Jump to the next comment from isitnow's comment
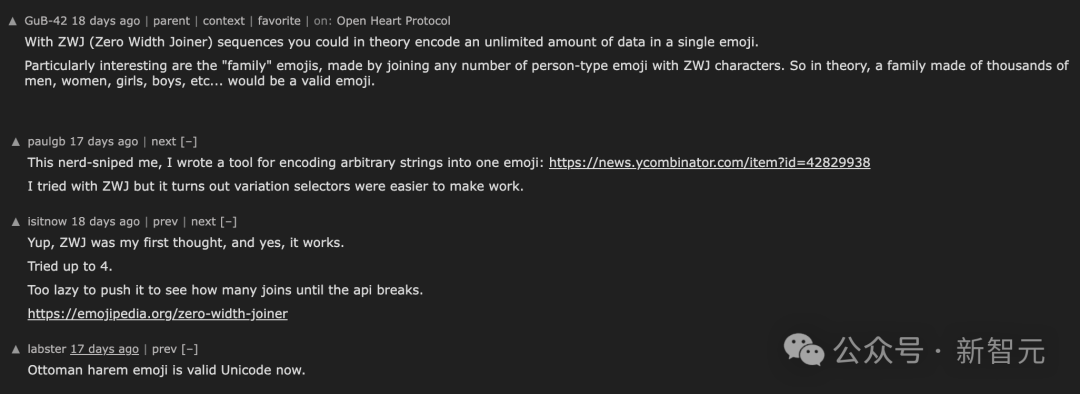This screenshot has width=1080, height=394. 203,222
